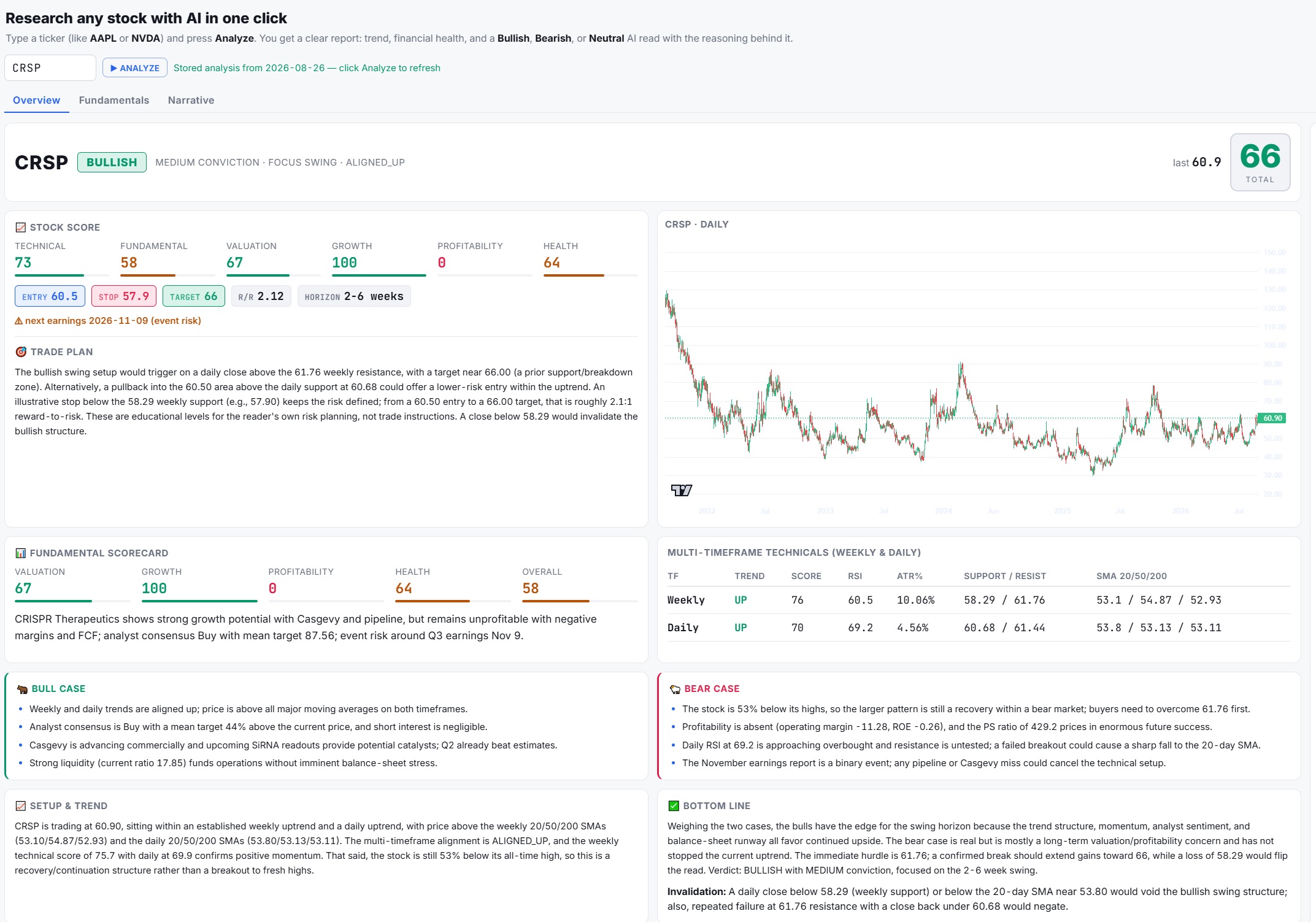Click the Valuation score 67 in Fundamental Scorecard

(x=23, y=588)
